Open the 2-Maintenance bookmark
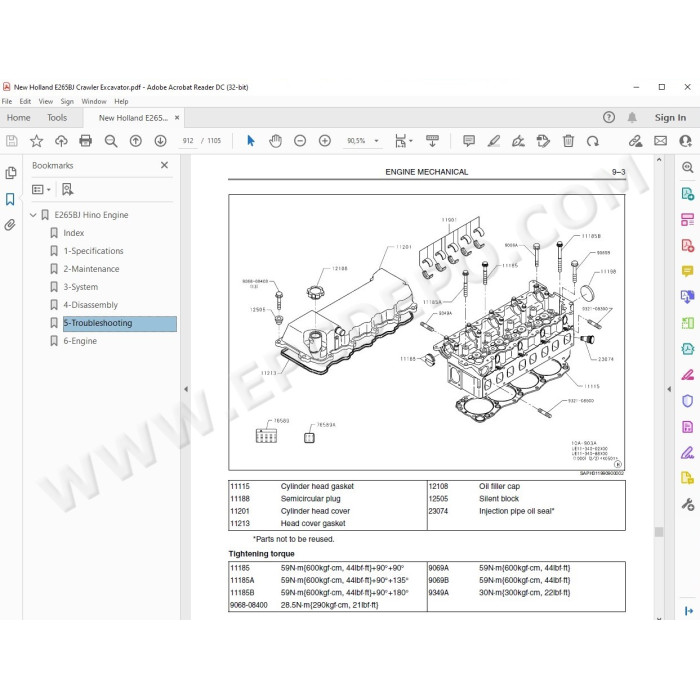This screenshot has height=700, width=700. point(91,269)
